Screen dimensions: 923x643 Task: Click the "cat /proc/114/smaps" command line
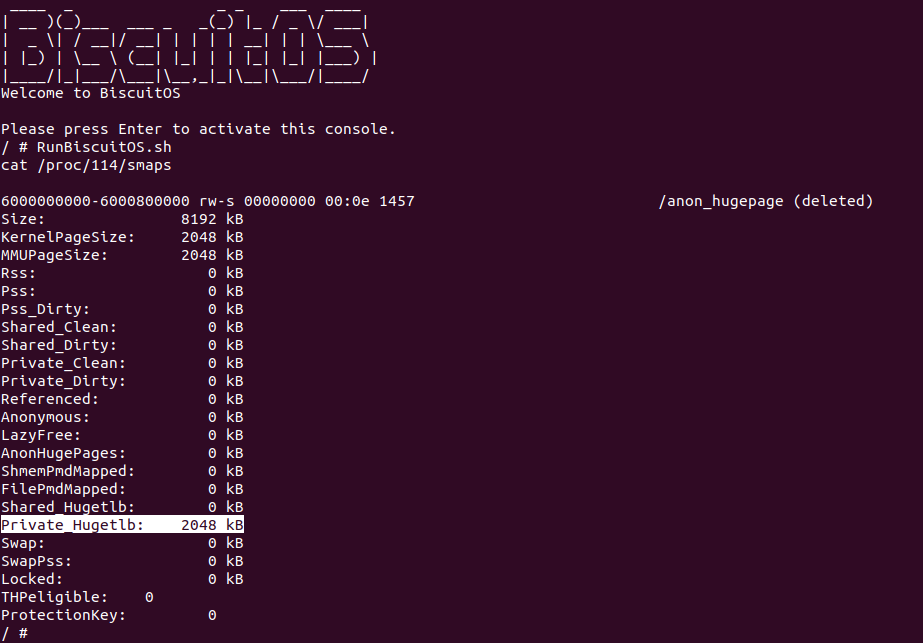click(x=86, y=165)
